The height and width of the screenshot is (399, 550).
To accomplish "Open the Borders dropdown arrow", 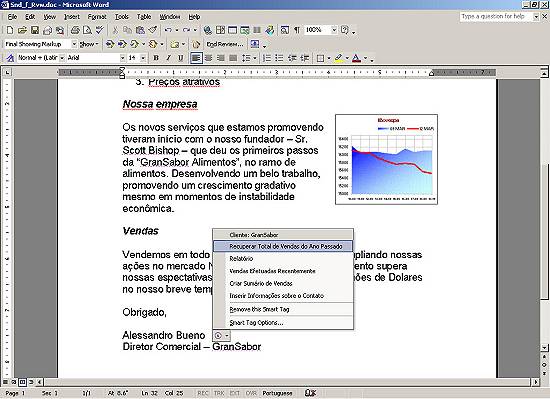I will pos(329,58).
